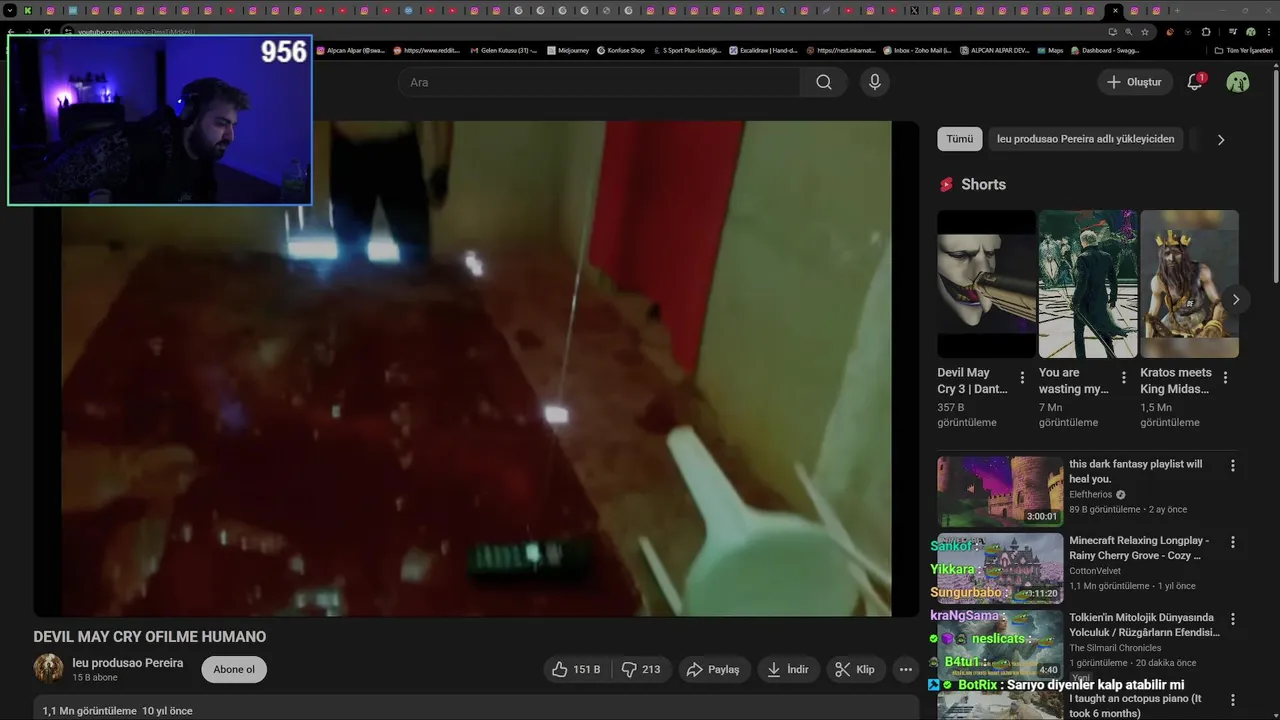Screen dimensions: 1280x720
Task: Open the Tüm Yer İşaretleri bookmarks folder
Action: (1243, 50)
